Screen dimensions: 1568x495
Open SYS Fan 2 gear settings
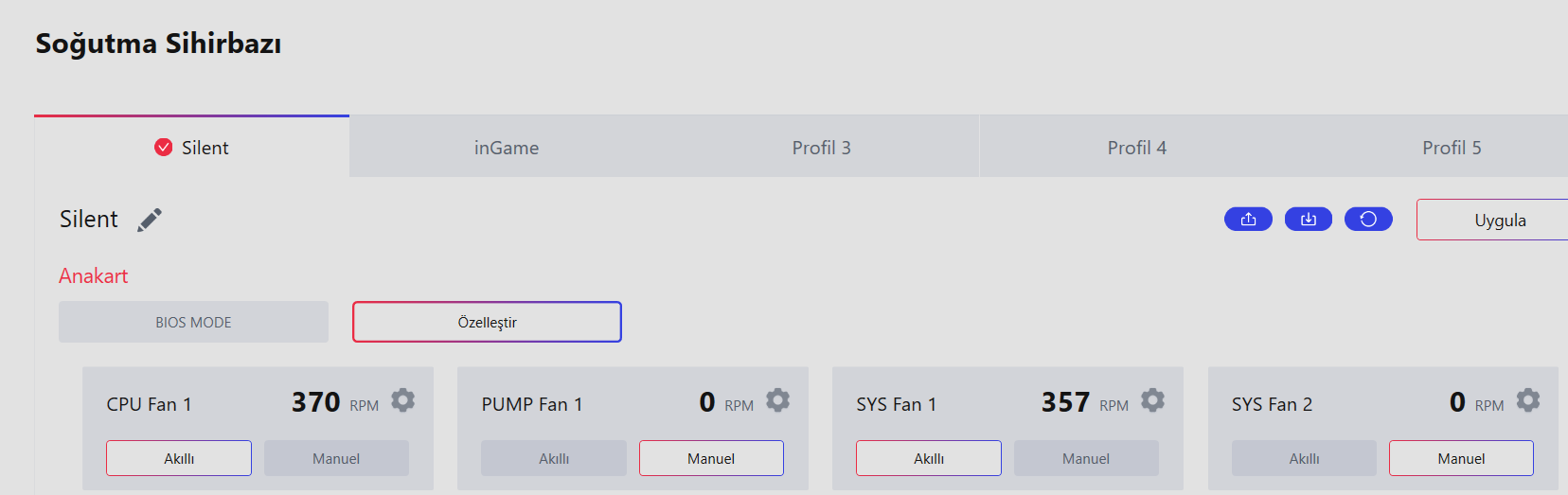[x=1527, y=400]
